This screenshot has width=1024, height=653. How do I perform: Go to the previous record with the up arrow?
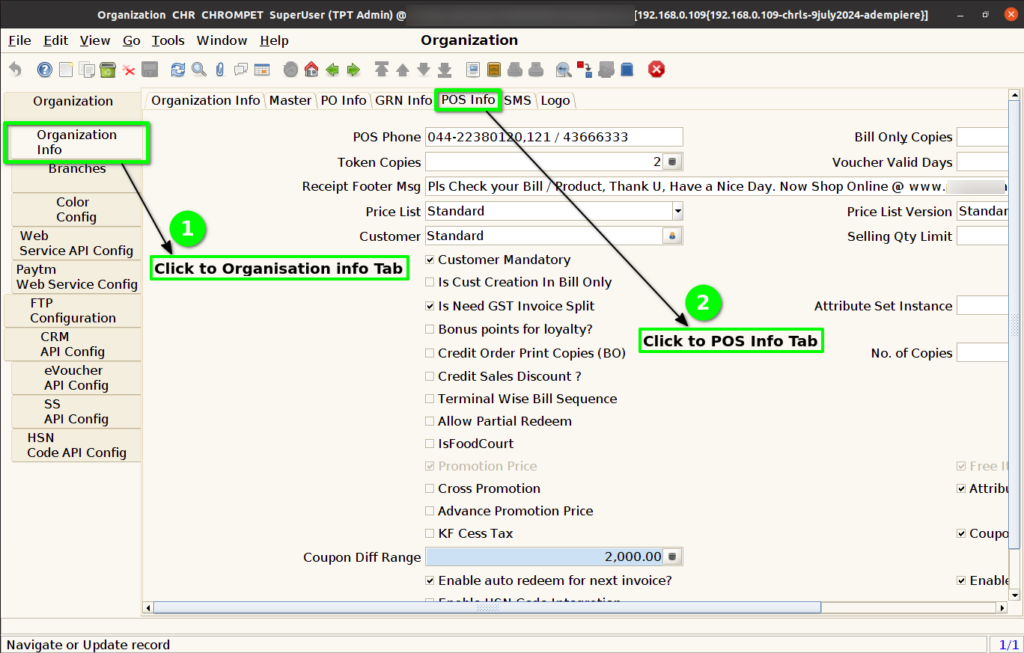click(403, 69)
